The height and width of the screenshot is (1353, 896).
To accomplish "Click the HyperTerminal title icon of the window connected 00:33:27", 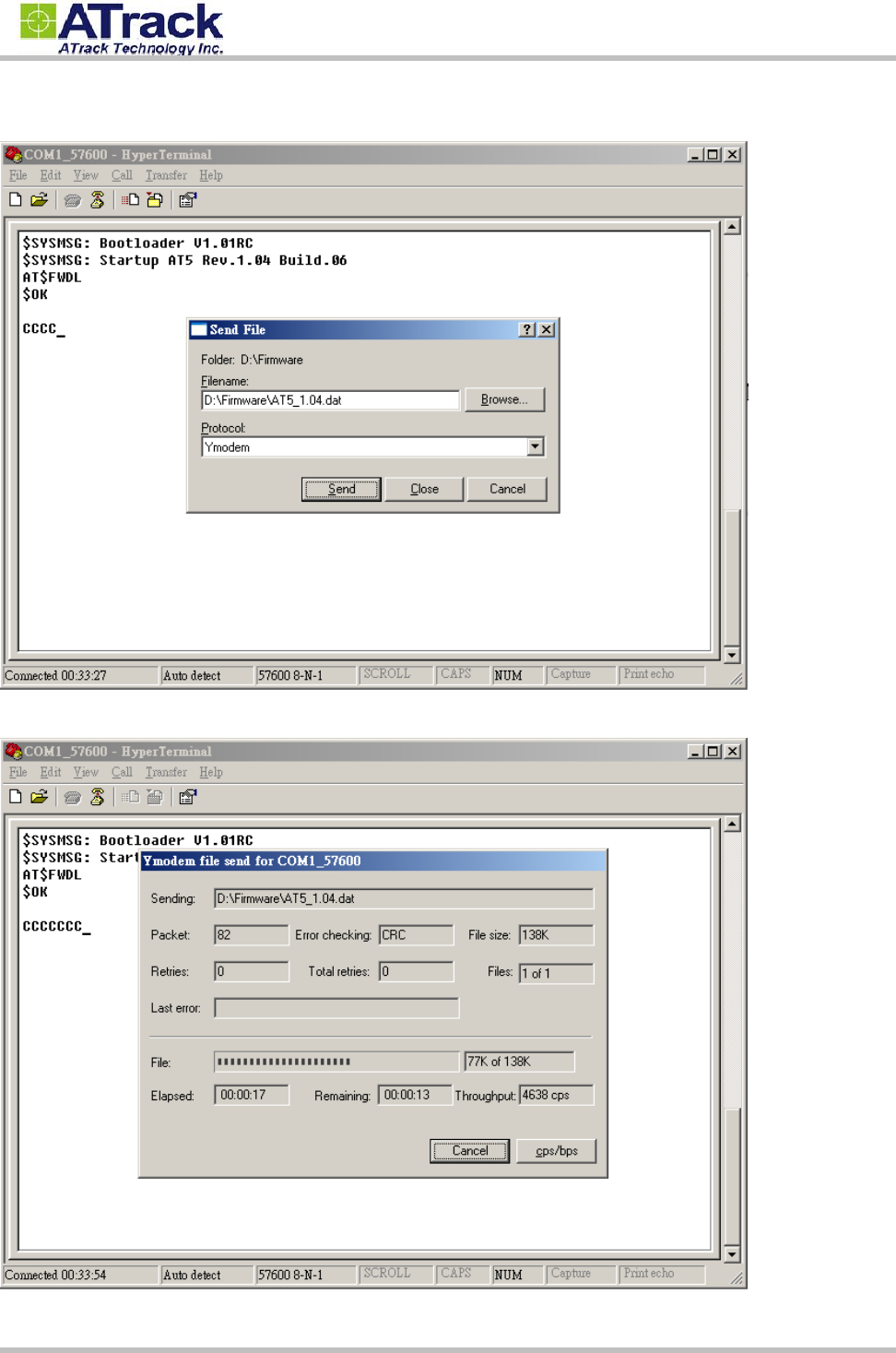I will [x=14, y=154].
